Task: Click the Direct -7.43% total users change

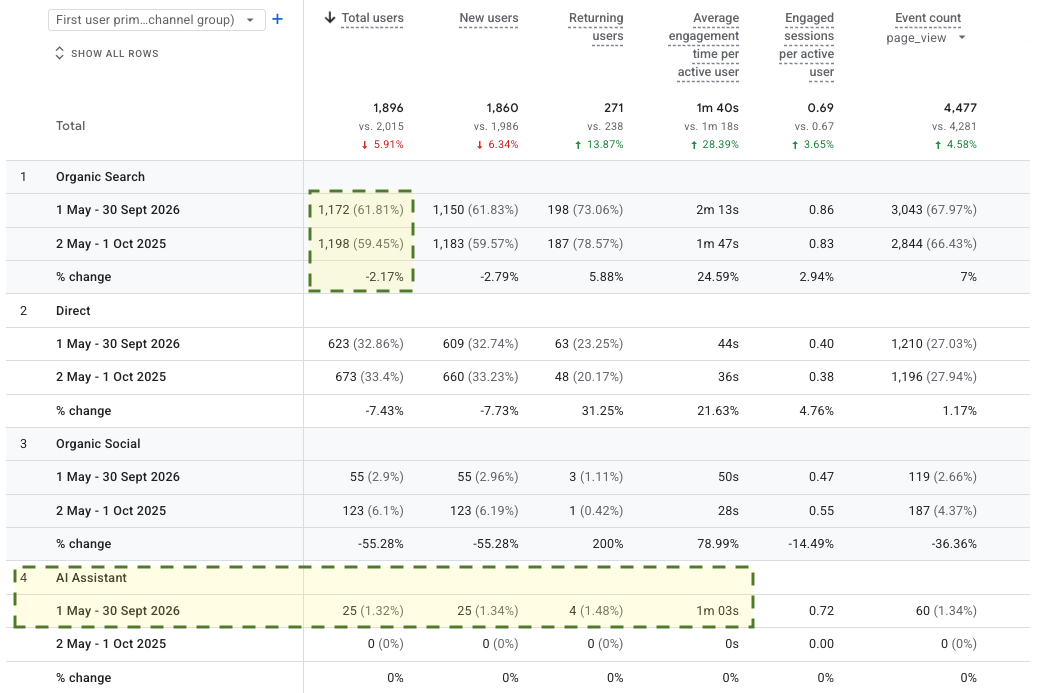Action: (385, 410)
